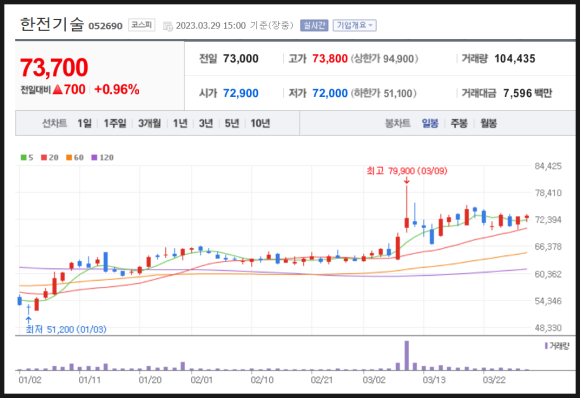Click the stock code 052690

pos(105,26)
